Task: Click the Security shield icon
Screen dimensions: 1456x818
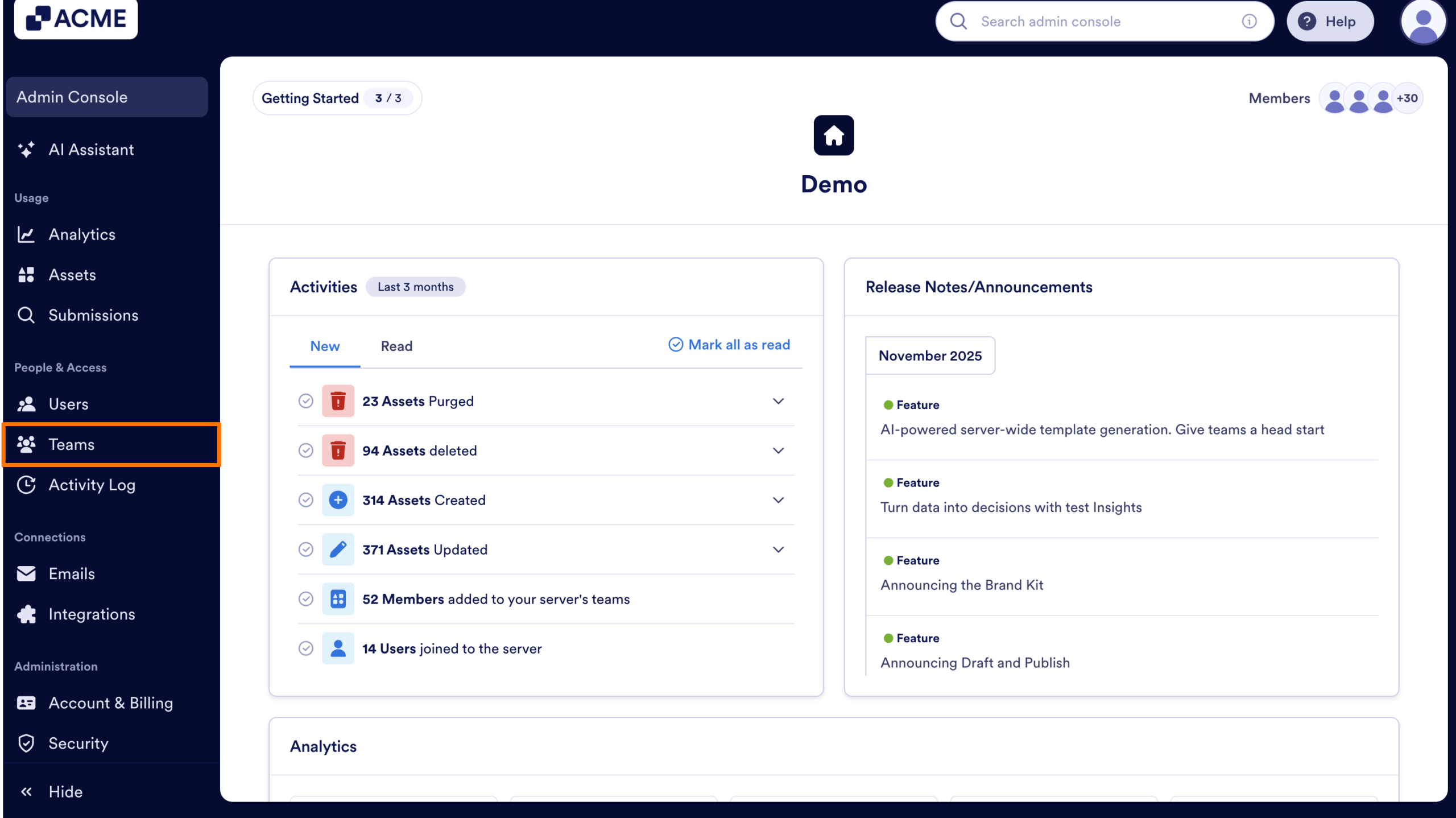Action: pos(27,743)
